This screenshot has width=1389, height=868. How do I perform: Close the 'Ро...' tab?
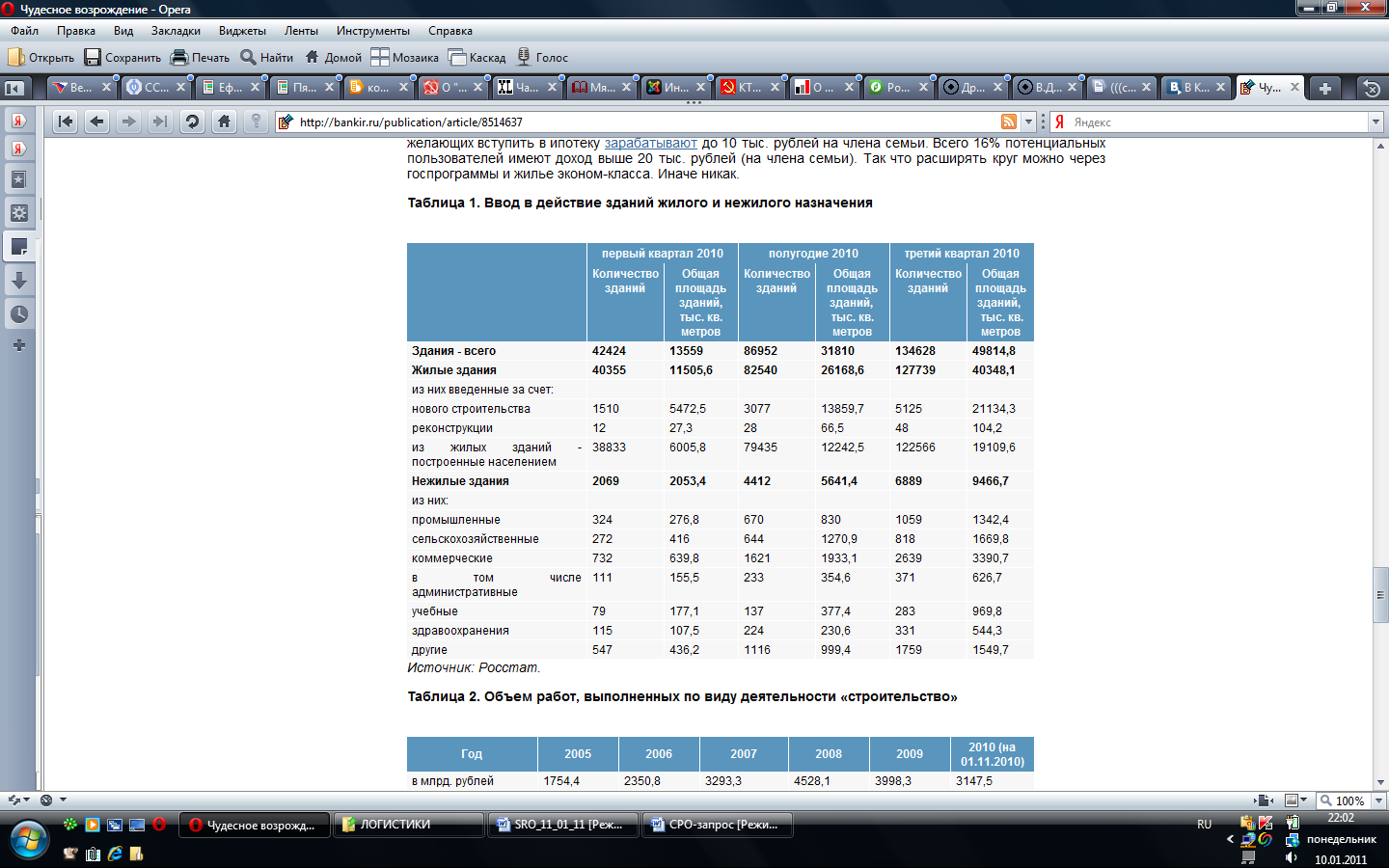[x=923, y=87]
